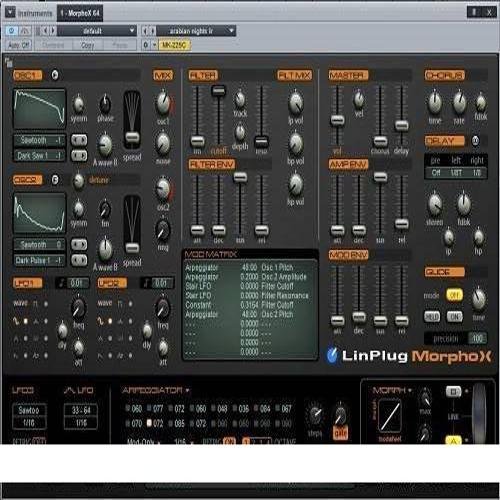Click the OSC1 symm knob
The height and width of the screenshot is (500, 500).
pyautogui.click(x=79, y=104)
